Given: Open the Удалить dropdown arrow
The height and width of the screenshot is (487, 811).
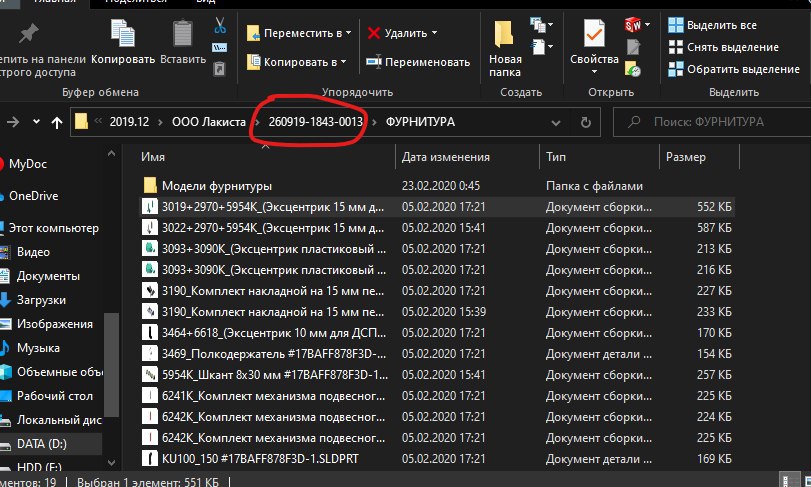Looking at the screenshot, I should [x=434, y=33].
